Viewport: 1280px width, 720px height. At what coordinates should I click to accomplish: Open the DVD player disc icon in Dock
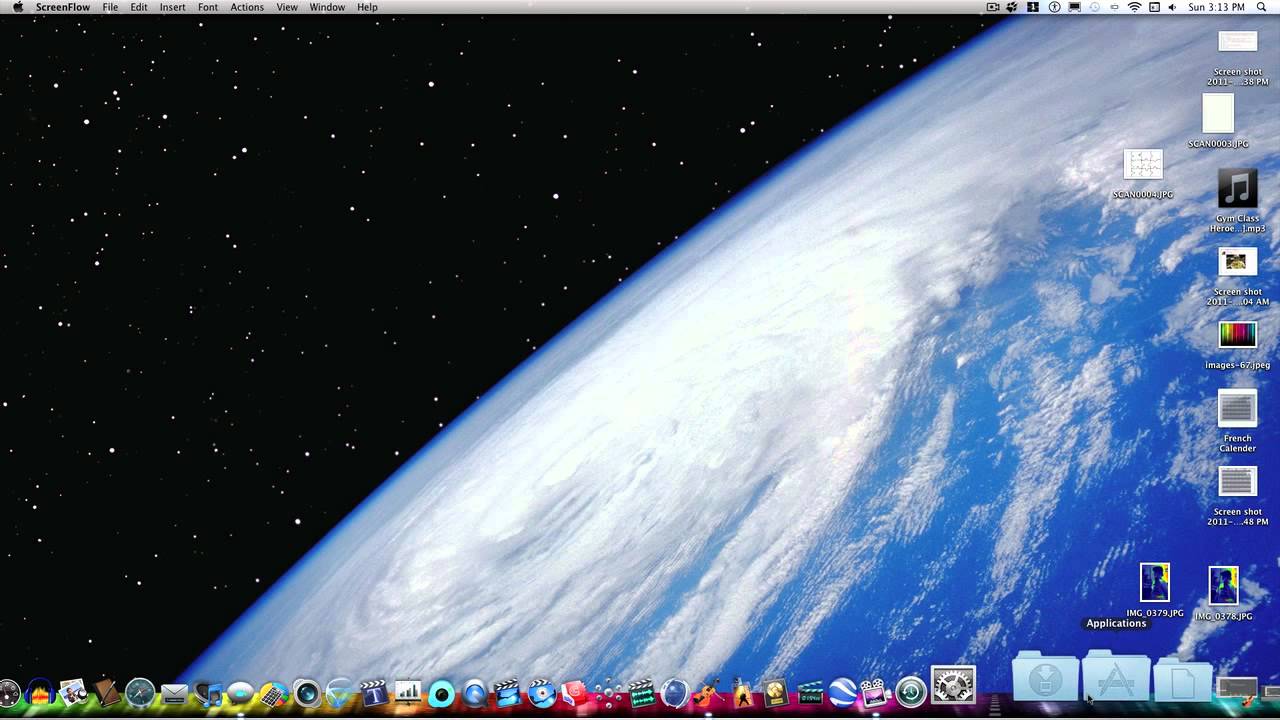tap(541, 692)
